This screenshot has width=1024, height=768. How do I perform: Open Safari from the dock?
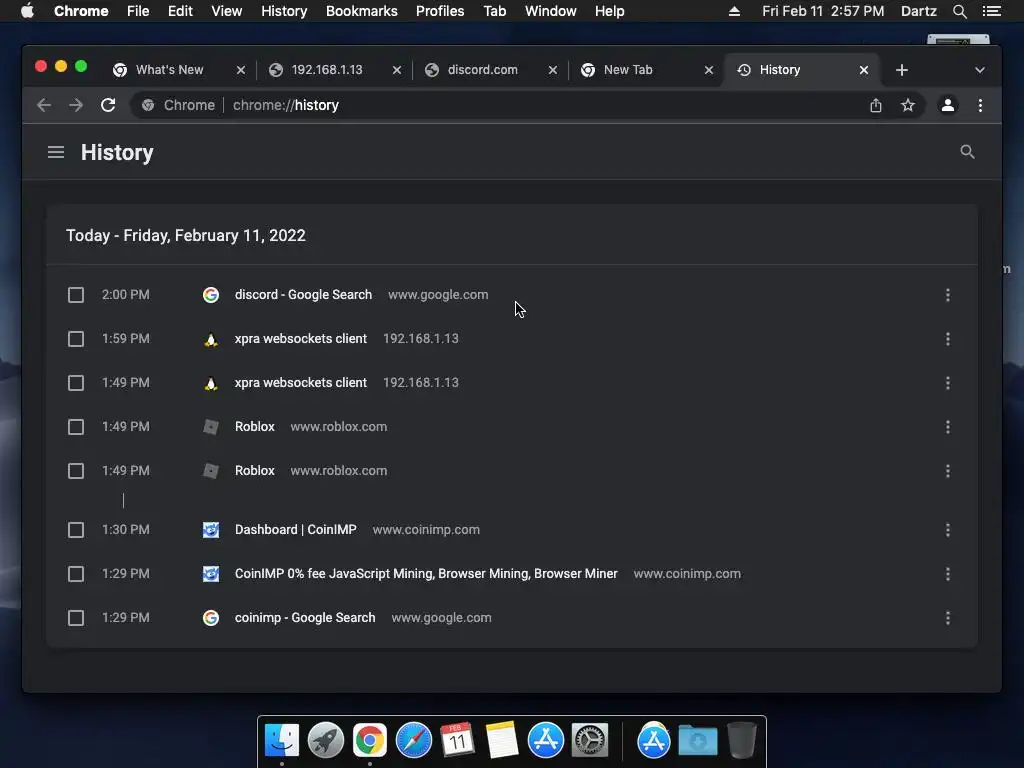pyautogui.click(x=413, y=740)
